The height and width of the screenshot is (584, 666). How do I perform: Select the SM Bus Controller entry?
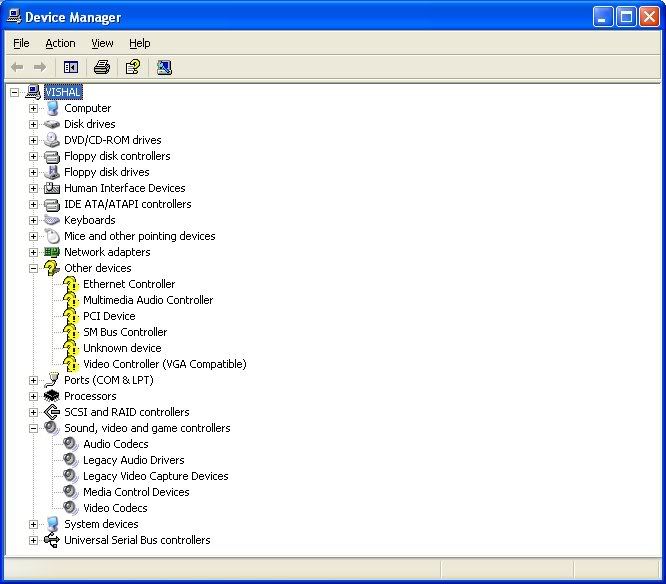(x=125, y=332)
